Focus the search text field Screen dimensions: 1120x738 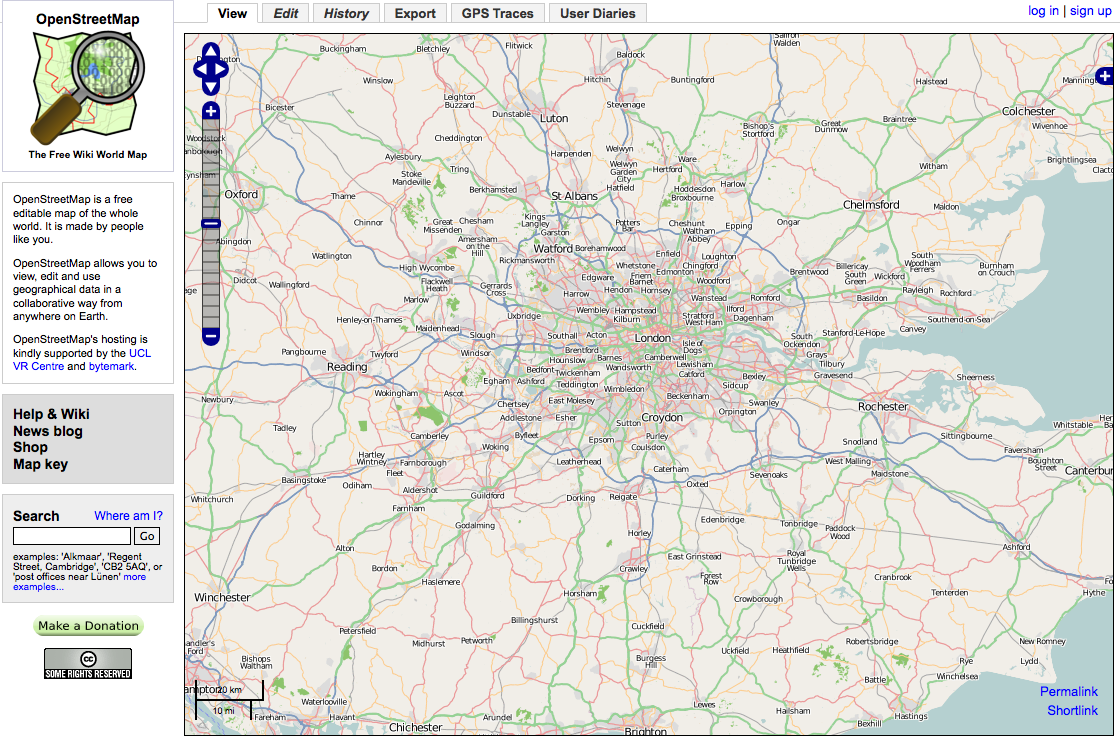click(72, 536)
